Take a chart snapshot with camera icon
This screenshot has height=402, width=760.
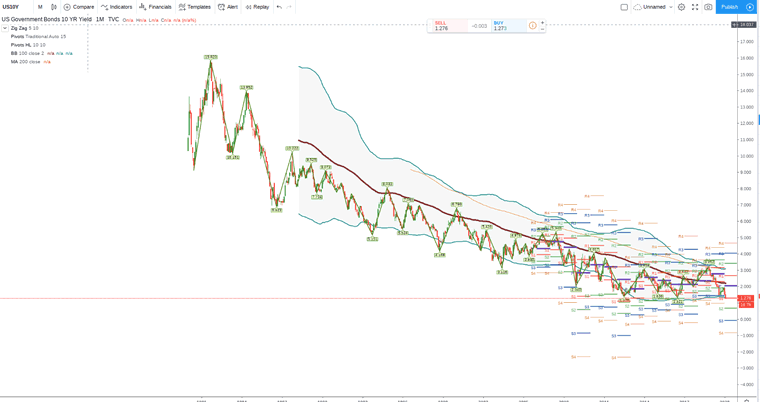pos(708,7)
